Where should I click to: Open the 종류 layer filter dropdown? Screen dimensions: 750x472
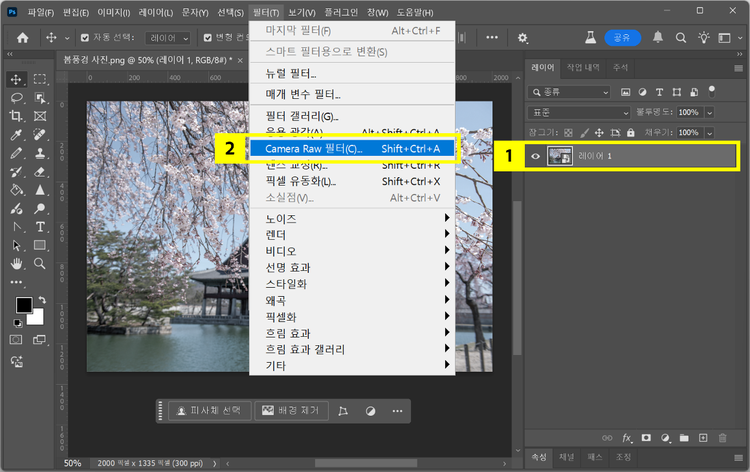click(569, 92)
